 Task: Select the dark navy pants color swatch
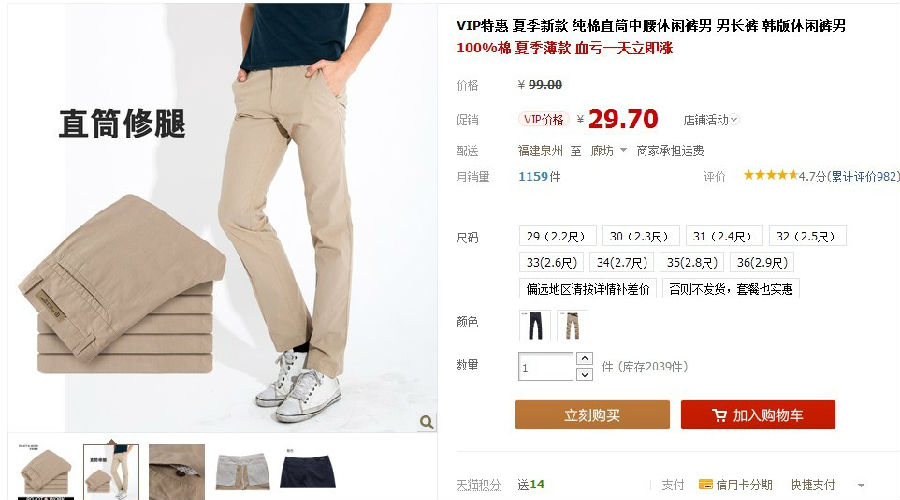(535, 325)
